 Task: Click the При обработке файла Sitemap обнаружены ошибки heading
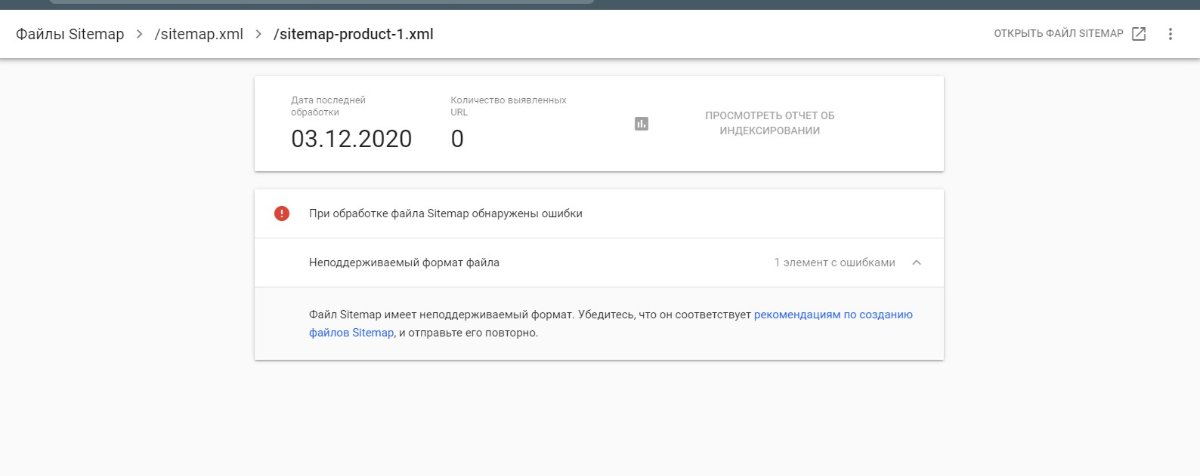tap(446, 213)
